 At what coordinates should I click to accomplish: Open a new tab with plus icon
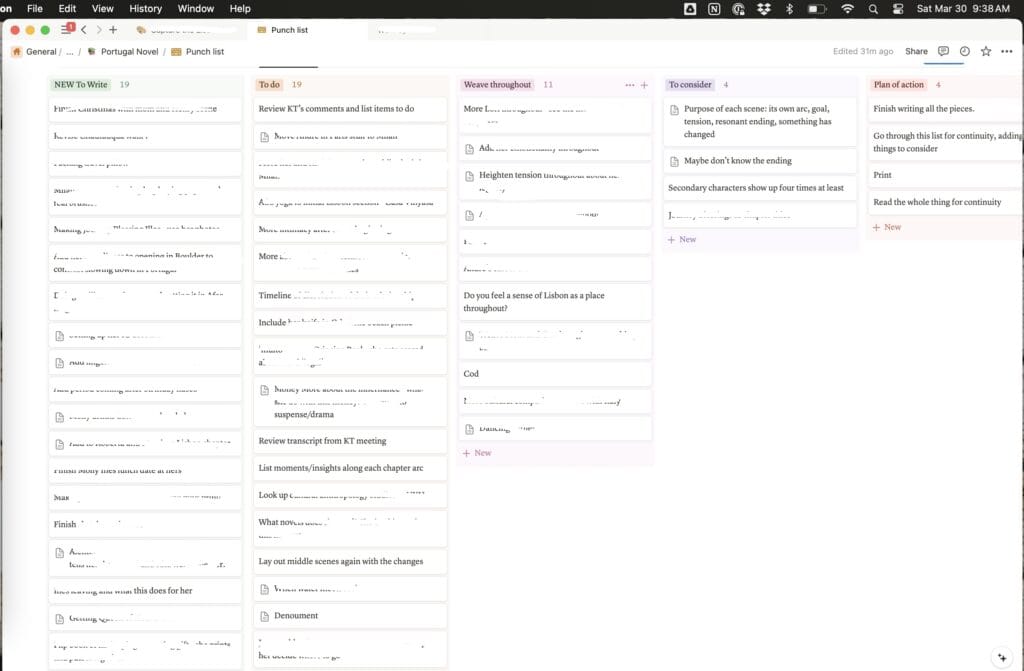(113, 30)
